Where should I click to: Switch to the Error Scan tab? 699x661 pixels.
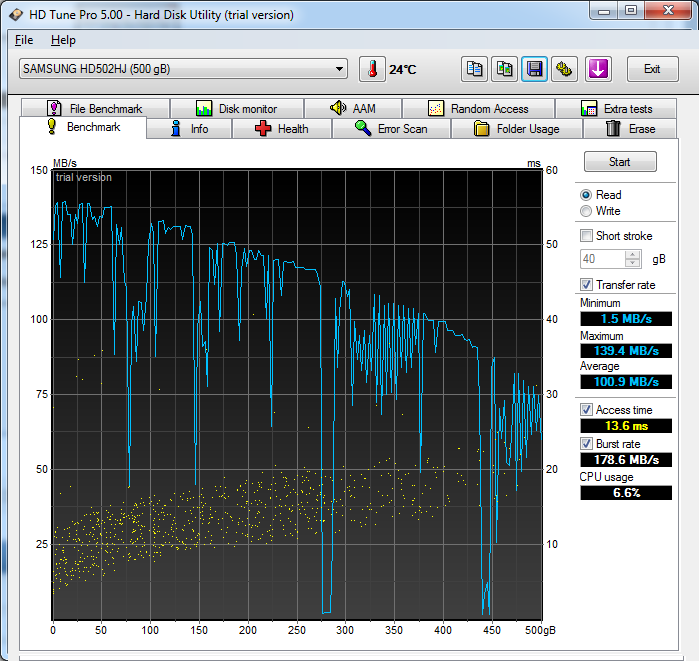[x=391, y=129]
